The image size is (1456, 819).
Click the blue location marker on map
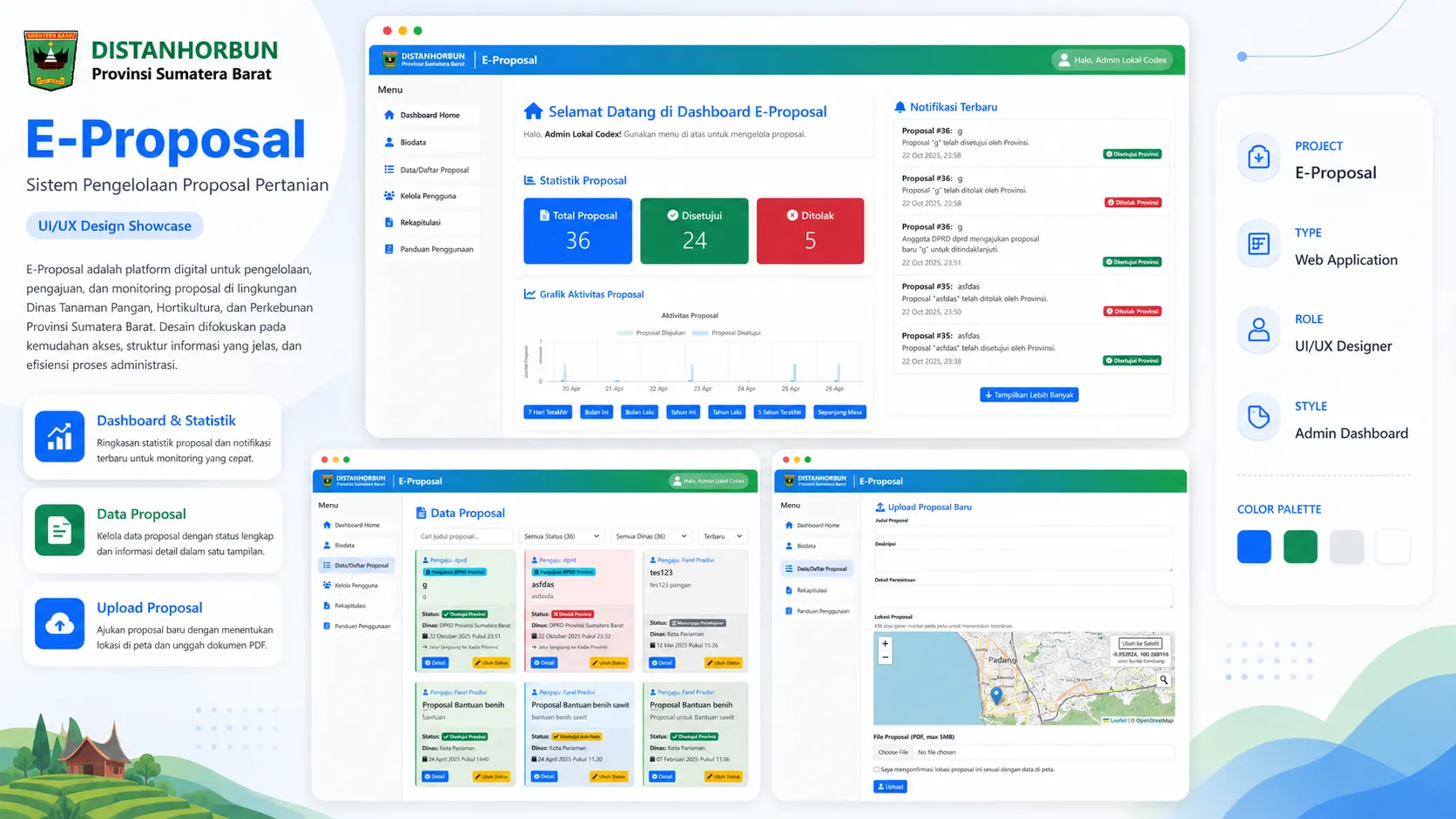click(x=997, y=695)
